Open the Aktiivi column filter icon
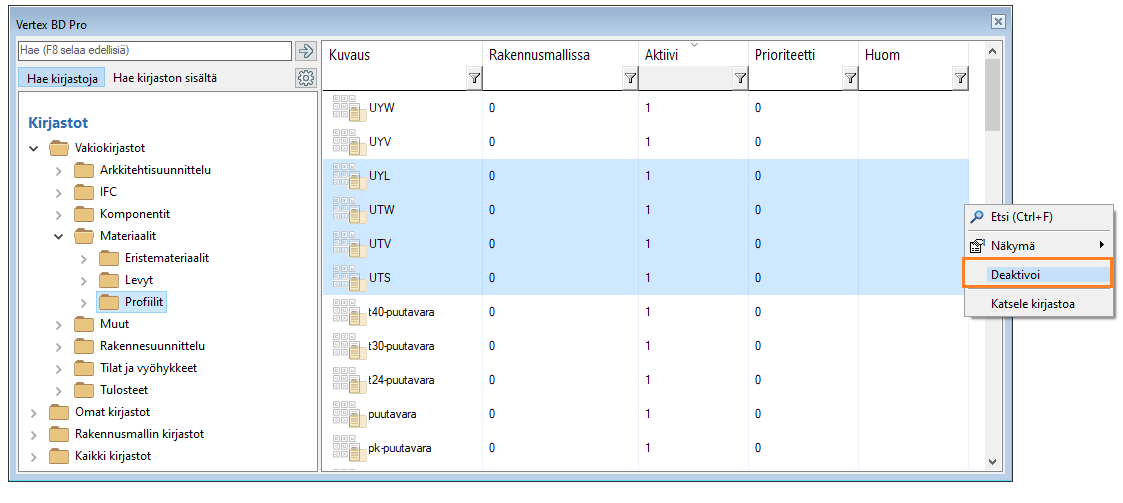This screenshot has height=503, width=1123. pos(740,78)
